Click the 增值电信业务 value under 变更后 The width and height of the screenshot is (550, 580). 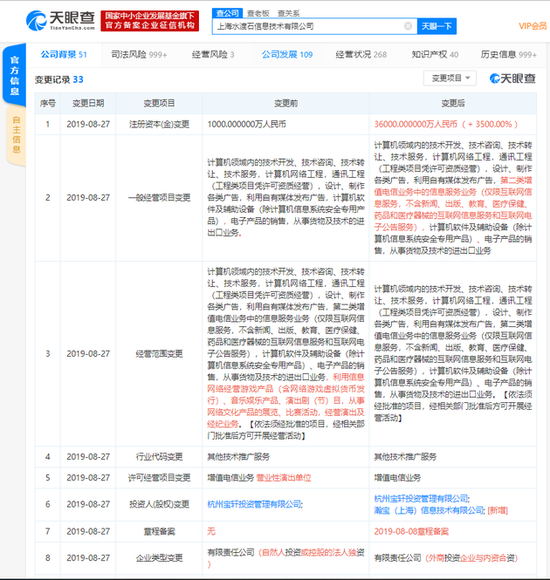click(x=398, y=478)
